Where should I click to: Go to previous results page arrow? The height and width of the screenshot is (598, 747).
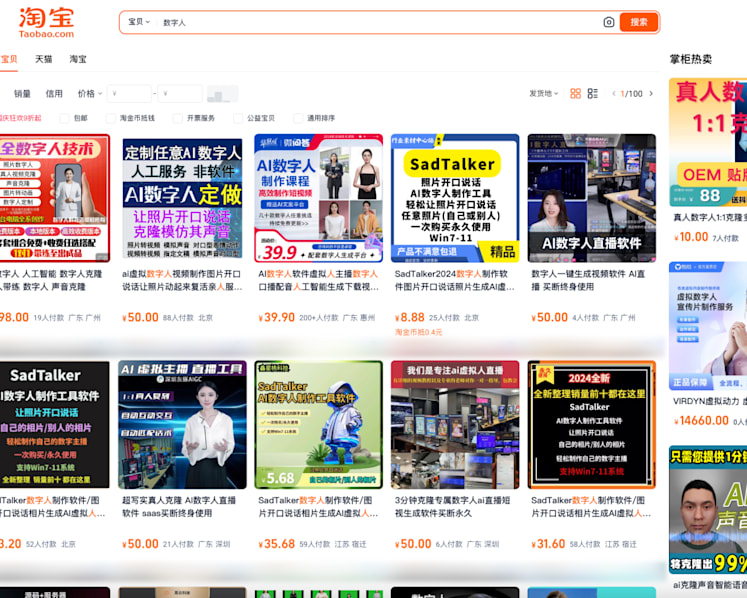click(x=614, y=94)
